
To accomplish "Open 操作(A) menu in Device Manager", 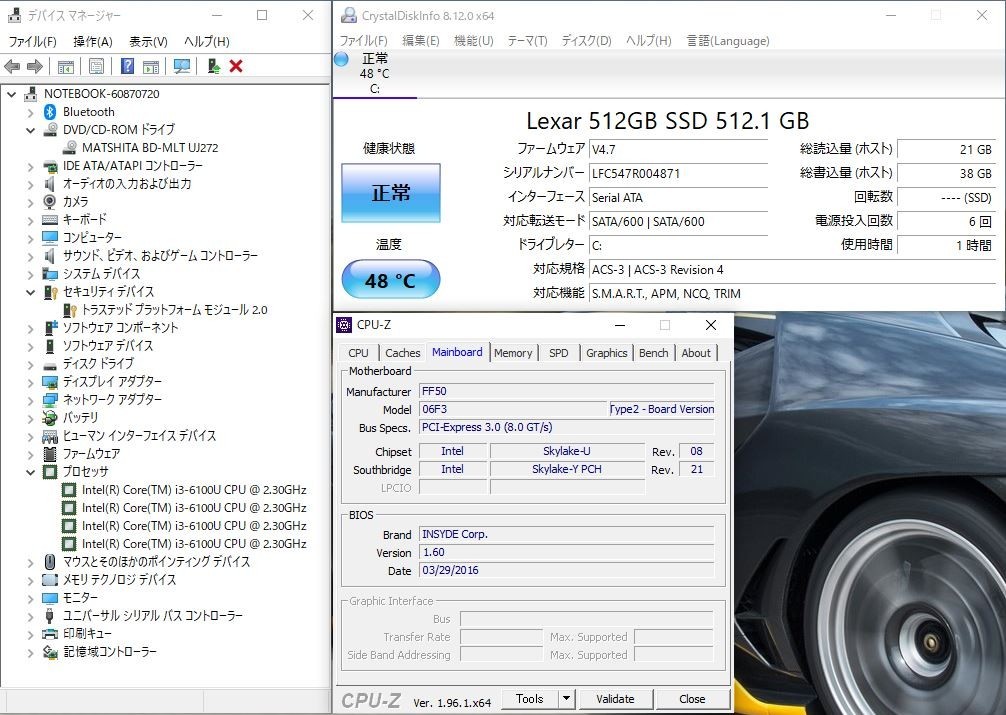I will coord(93,42).
